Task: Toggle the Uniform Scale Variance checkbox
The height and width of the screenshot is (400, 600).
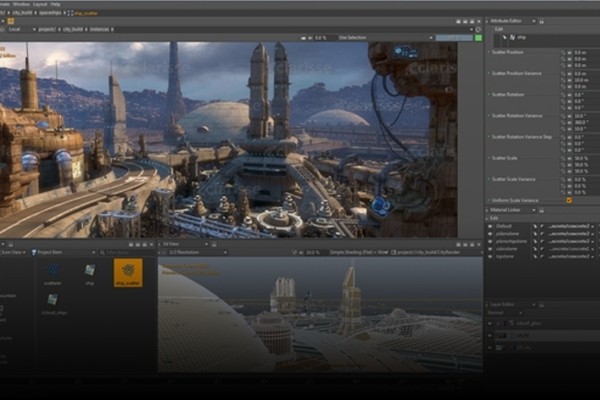Action: [569, 200]
